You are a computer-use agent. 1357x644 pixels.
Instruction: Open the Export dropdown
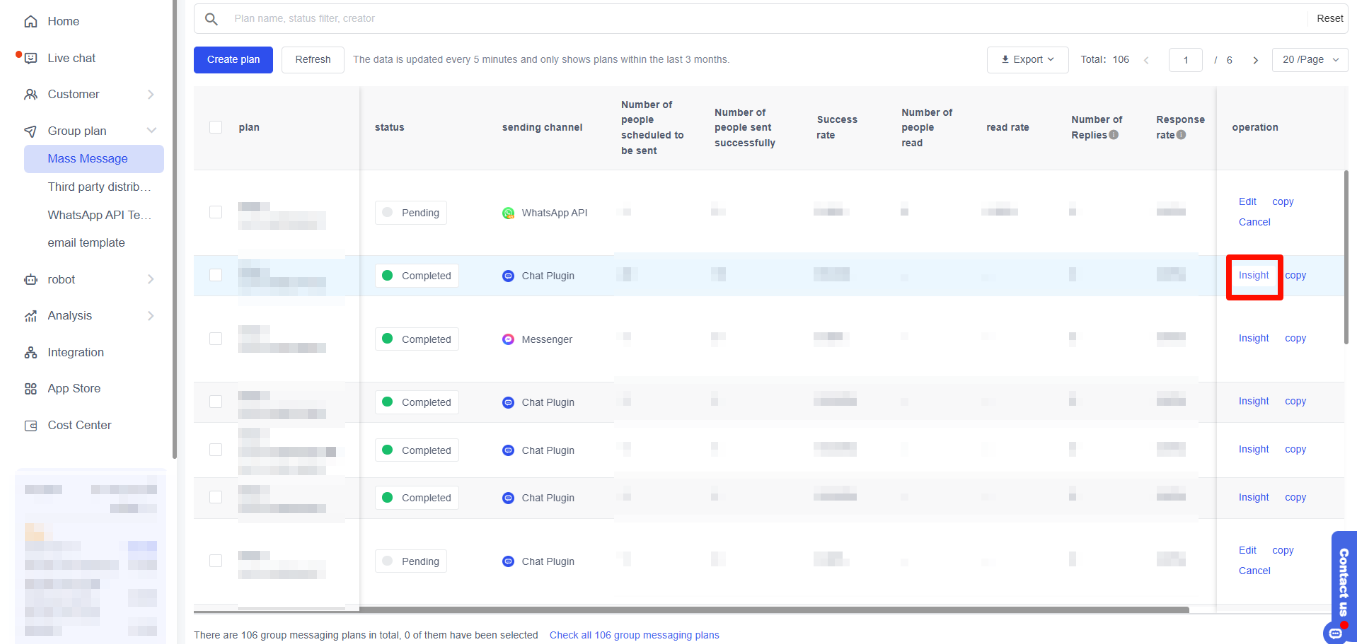pyautogui.click(x=1027, y=60)
